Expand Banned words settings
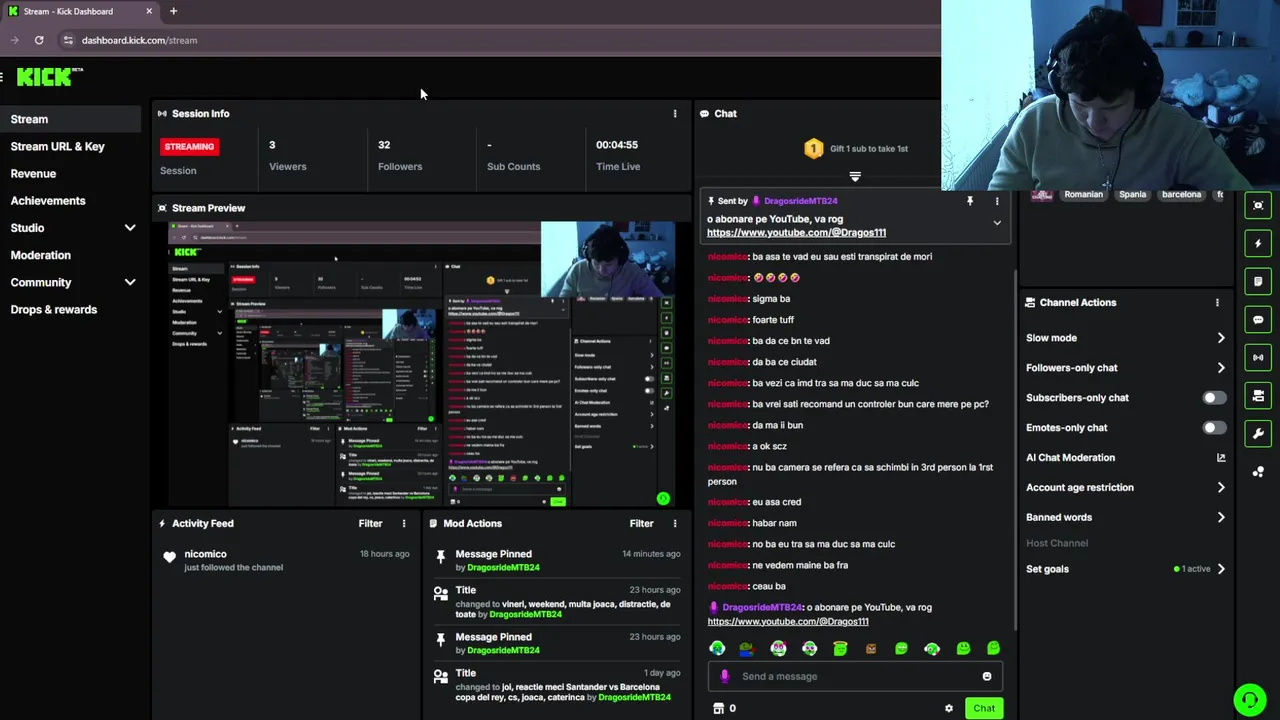The image size is (1280, 720). (x=1220, y=517)
